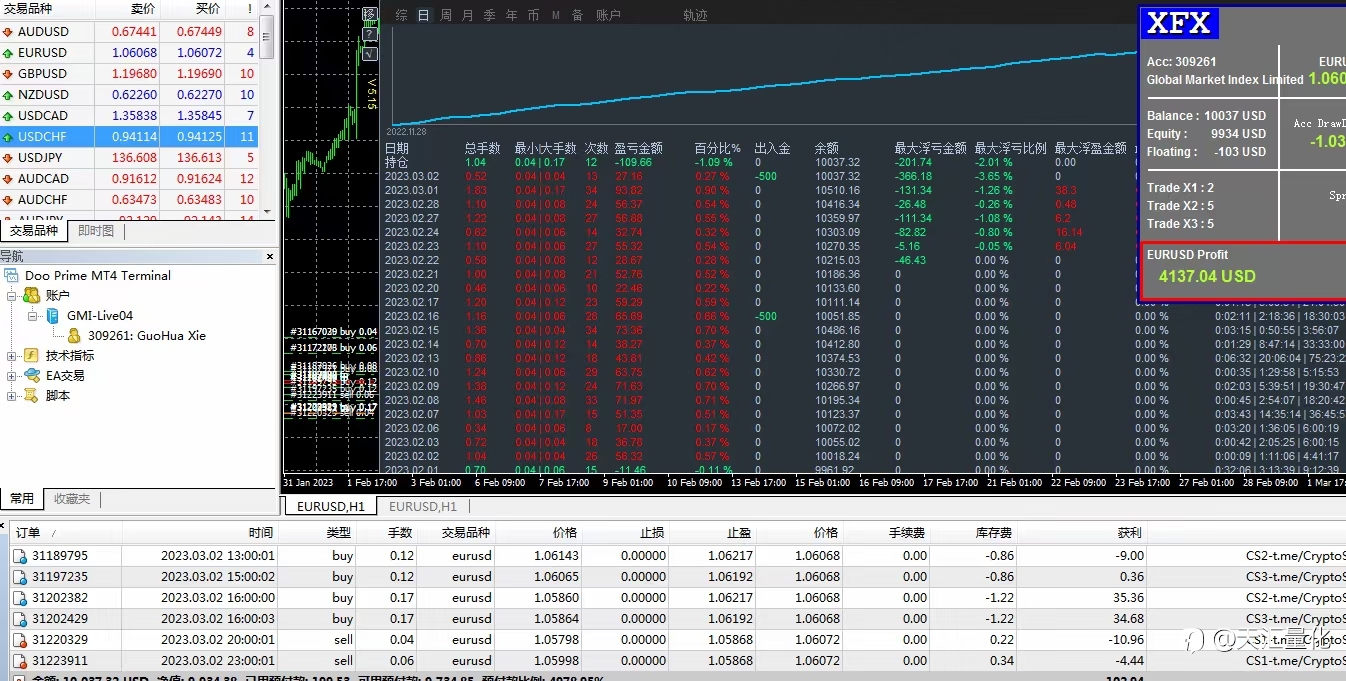
Task: Switch to the 交易品种 tab in Market Watch
Action: [34, 231]
